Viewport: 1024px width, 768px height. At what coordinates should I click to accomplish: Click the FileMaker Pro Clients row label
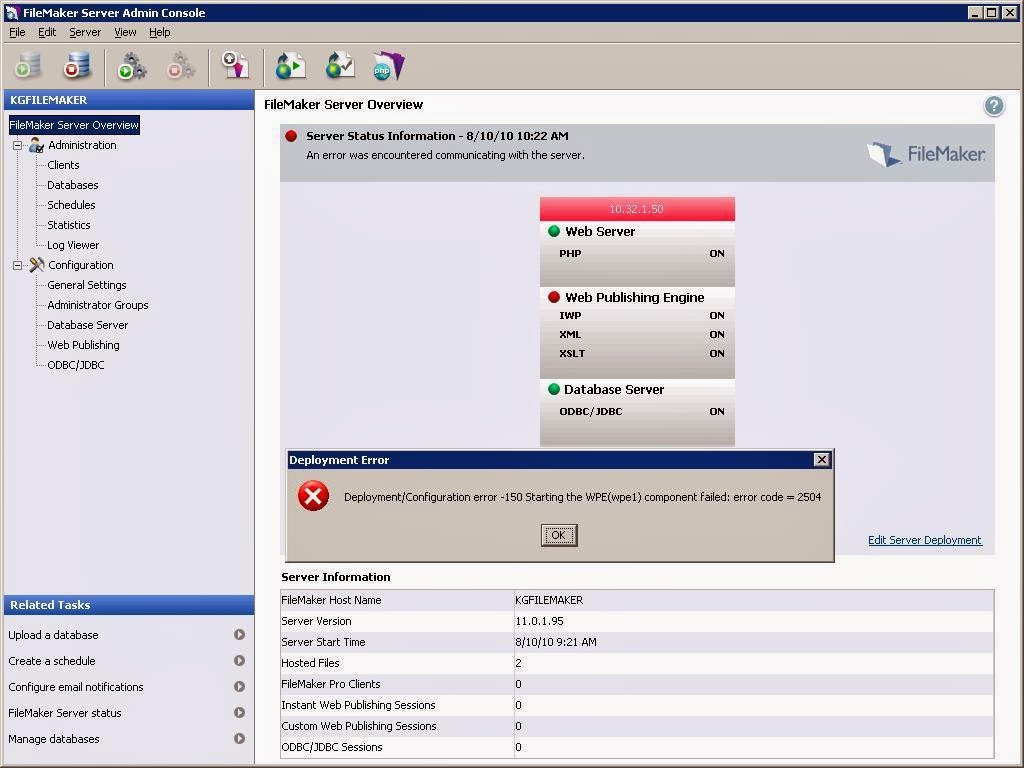330,684
